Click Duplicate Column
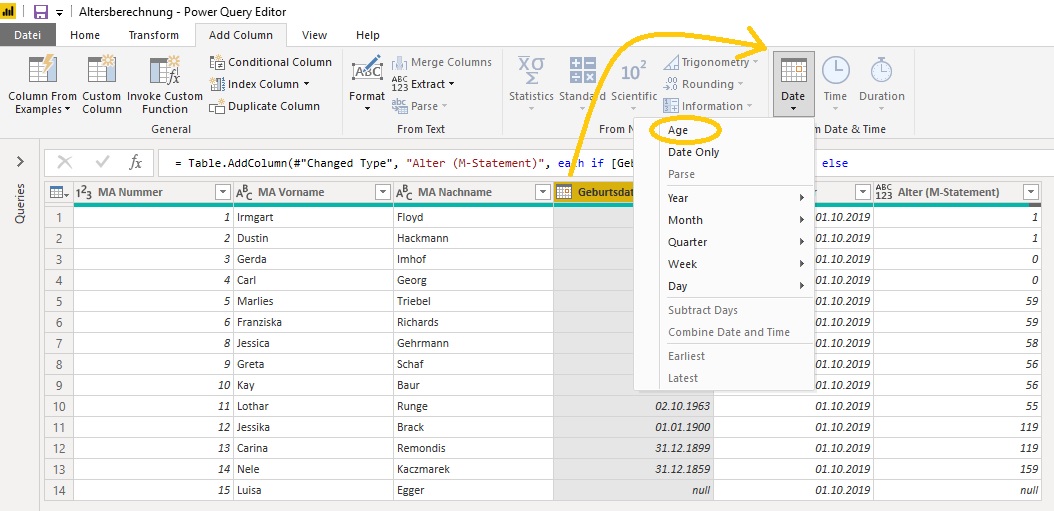1054x511 pixels. (265, 106)
